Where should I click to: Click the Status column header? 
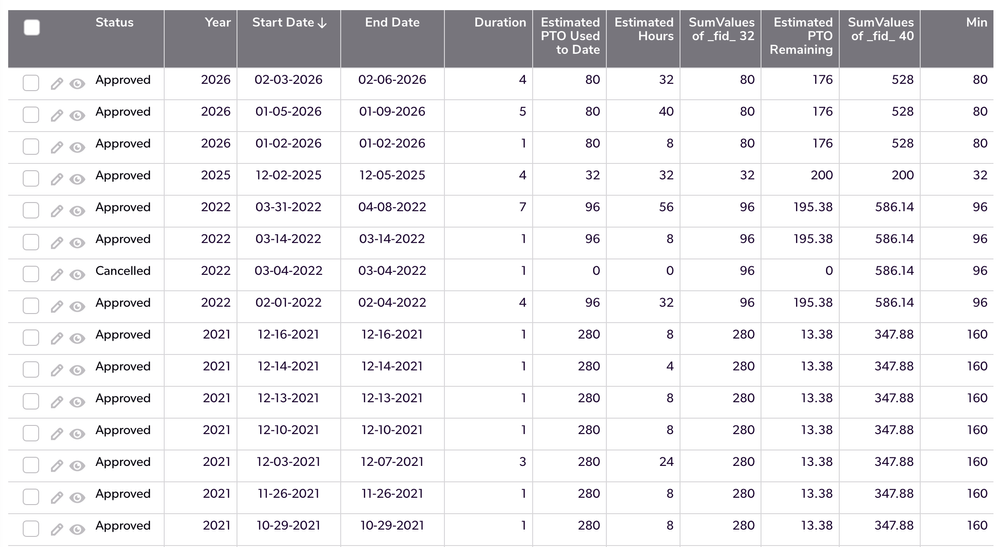pos(115,23)
